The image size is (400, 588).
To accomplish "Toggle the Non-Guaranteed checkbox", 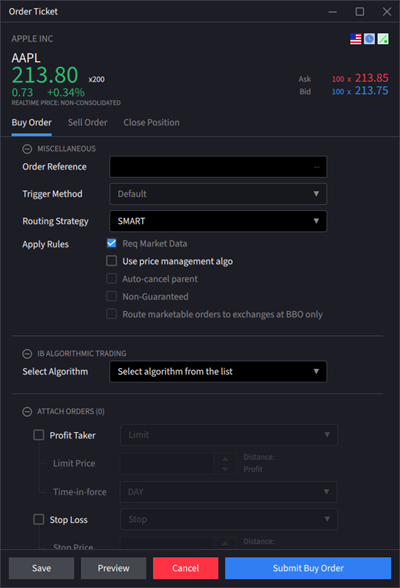I will pyautogui.click(x=111, y=296).
